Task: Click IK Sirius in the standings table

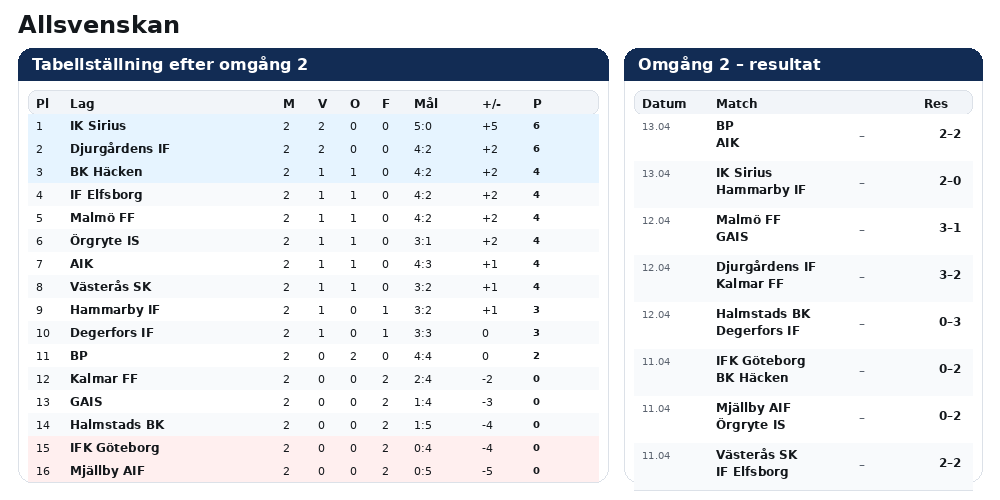Action: [98, 126]
